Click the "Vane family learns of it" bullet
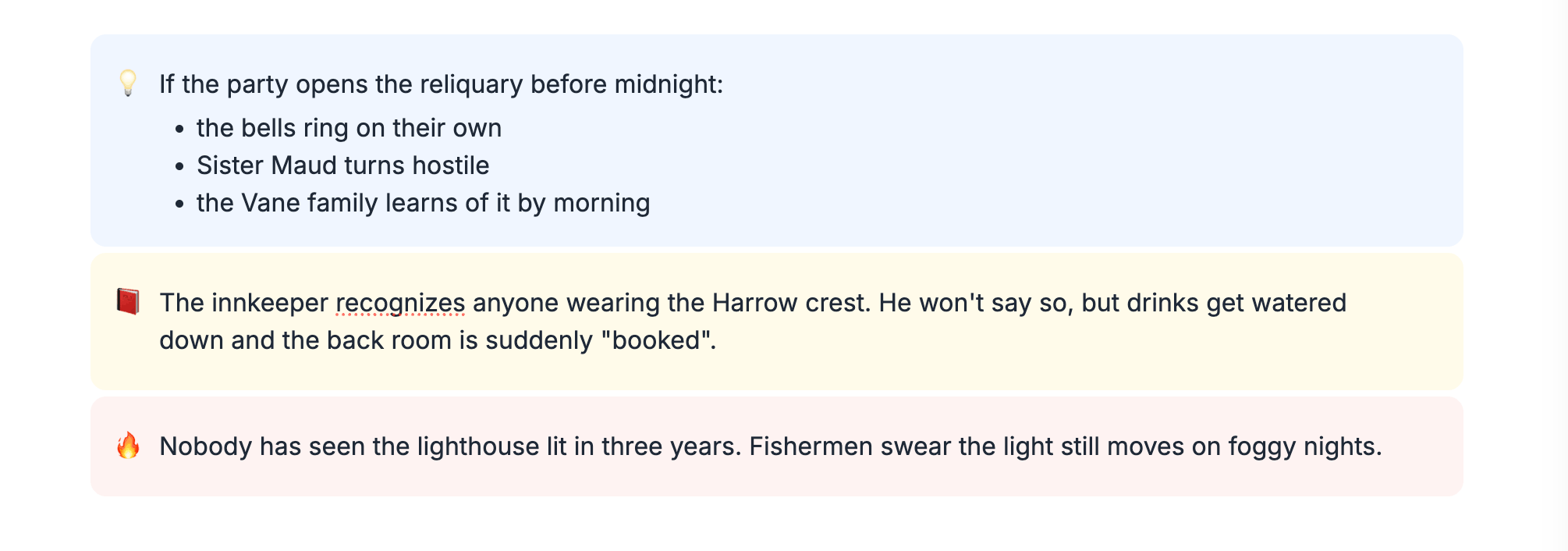Image resolution: width=1568 pixels, height=551 pixels. [423, 203]
